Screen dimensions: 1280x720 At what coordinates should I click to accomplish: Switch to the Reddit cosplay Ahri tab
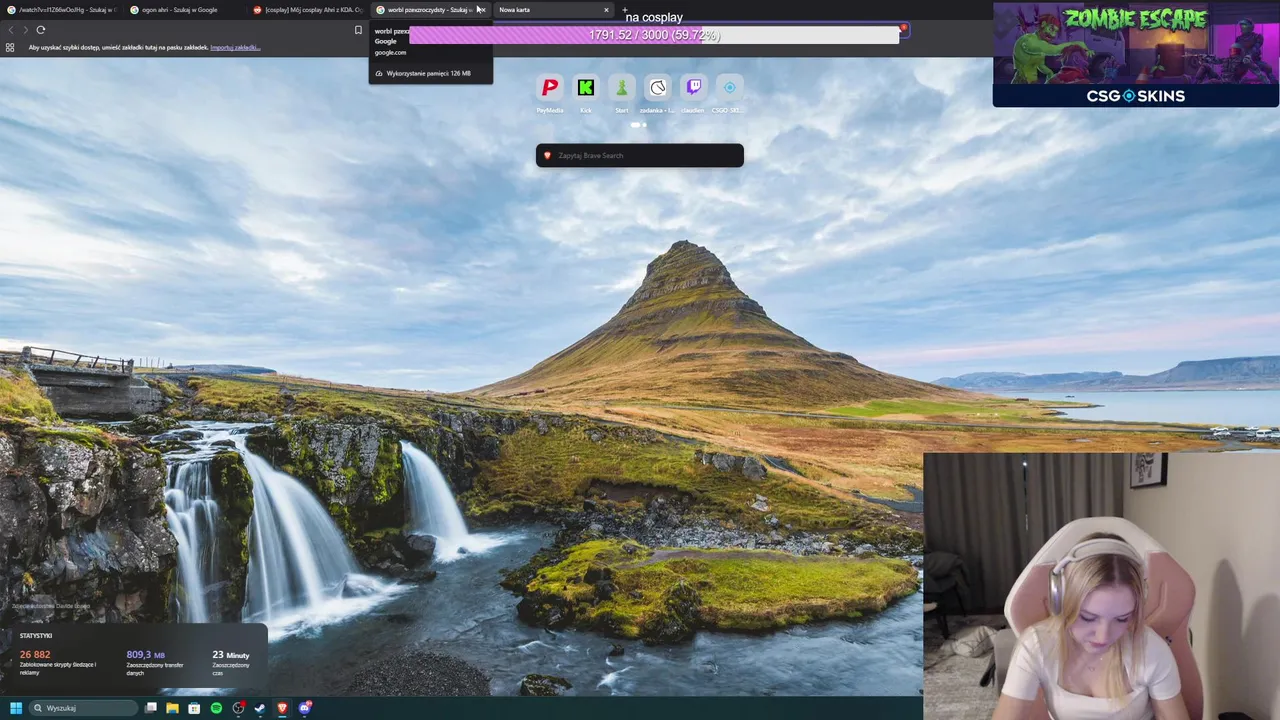(308, 10)
